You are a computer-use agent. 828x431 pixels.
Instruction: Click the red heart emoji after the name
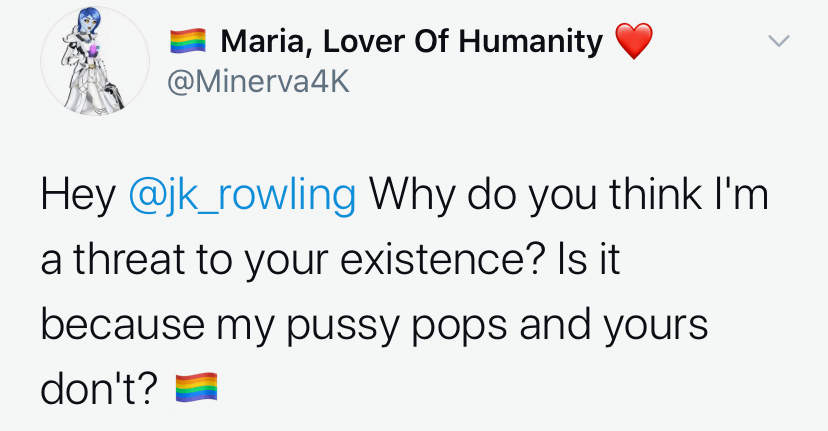(633, 42)
